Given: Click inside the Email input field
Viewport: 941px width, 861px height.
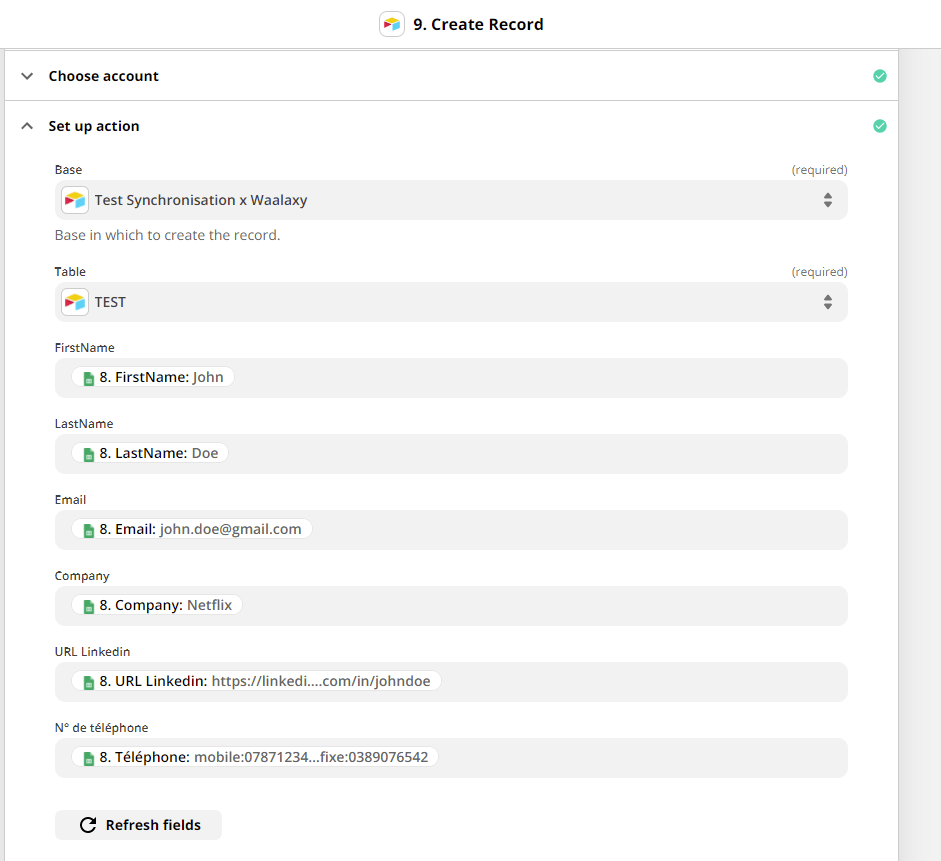Looking at the screenshot, I should point(451,530).
